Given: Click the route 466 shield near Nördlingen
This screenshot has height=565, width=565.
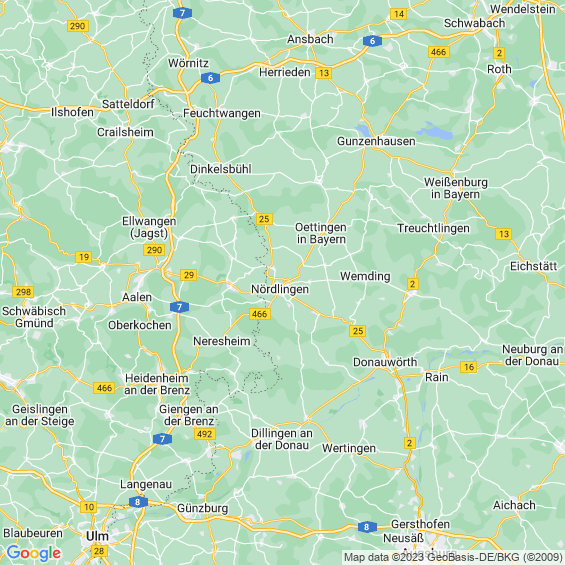Looking at the screenshot, I should 259,314.
